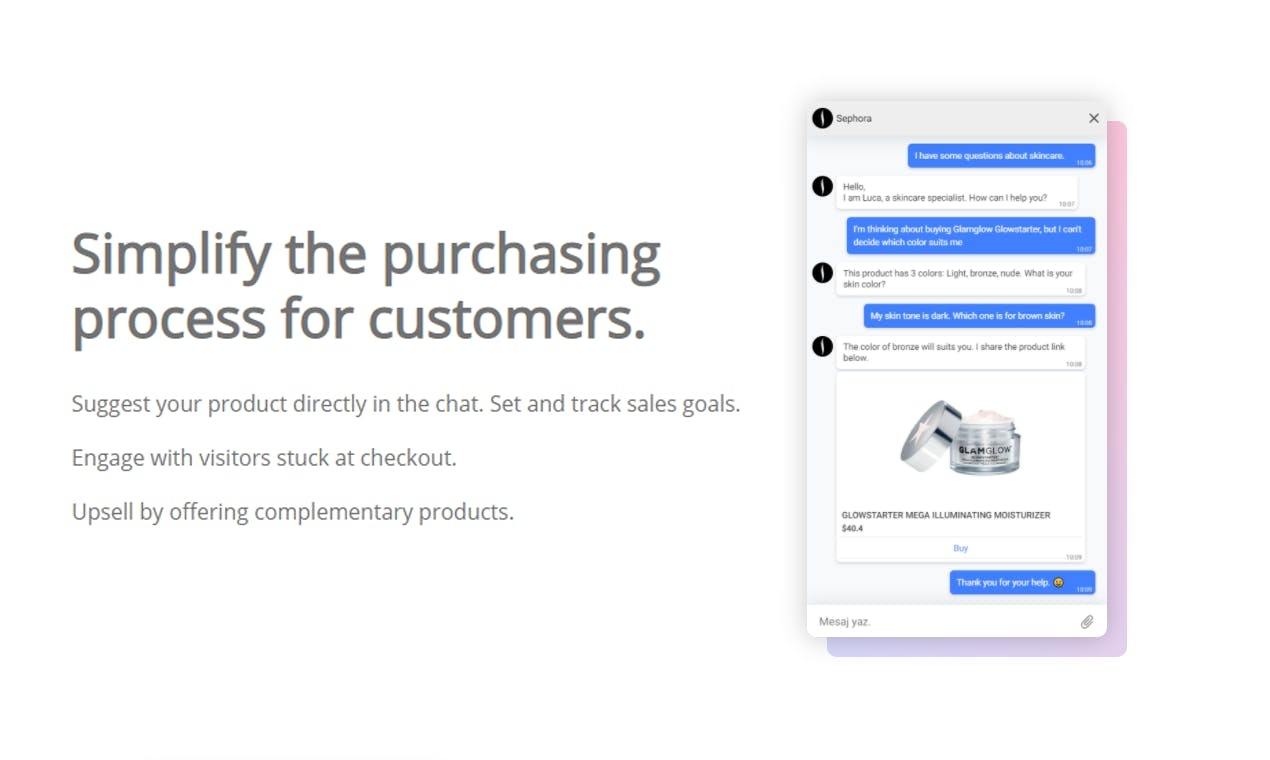Click agent avatar beside the Hello greeting

[822, 186]
